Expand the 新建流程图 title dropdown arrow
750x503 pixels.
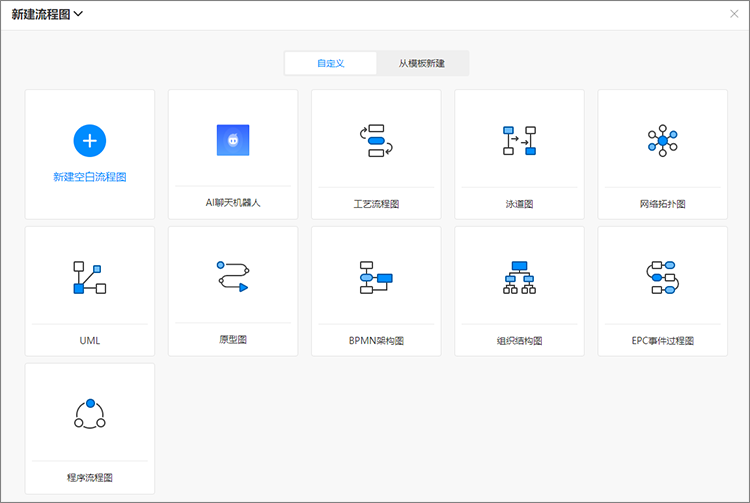pos(78,14)
